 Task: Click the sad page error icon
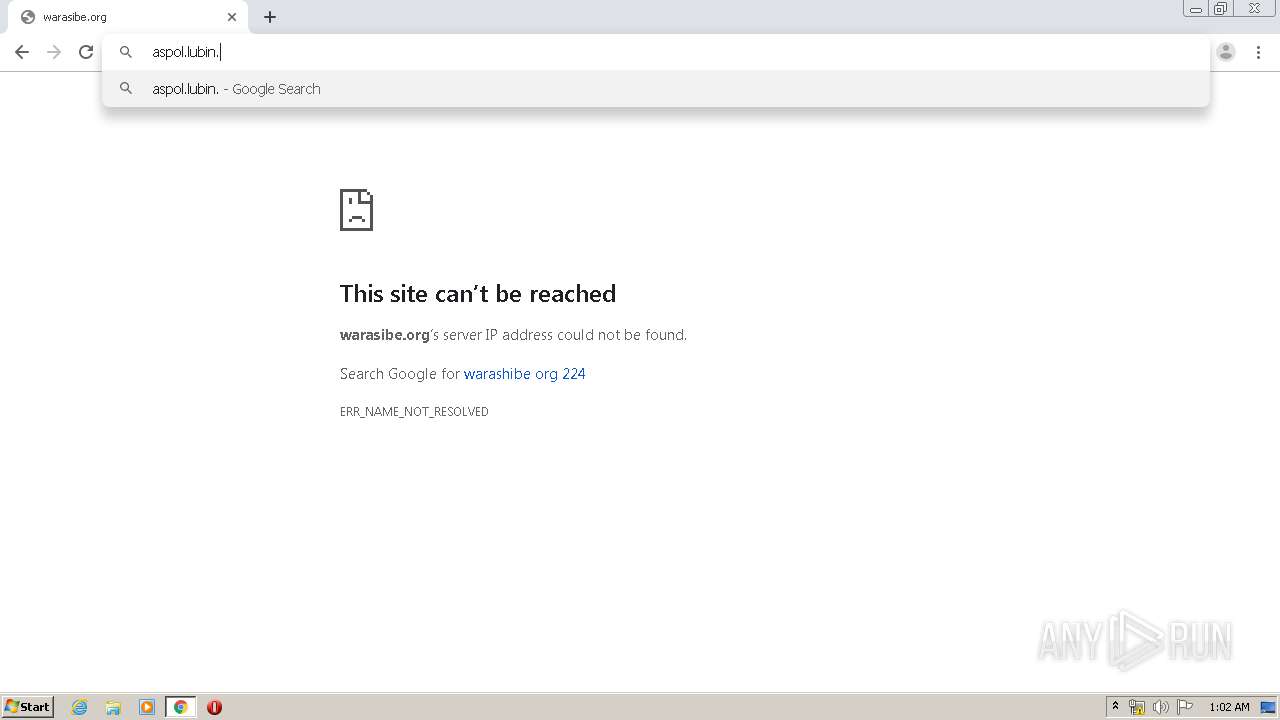coord(356,210)
